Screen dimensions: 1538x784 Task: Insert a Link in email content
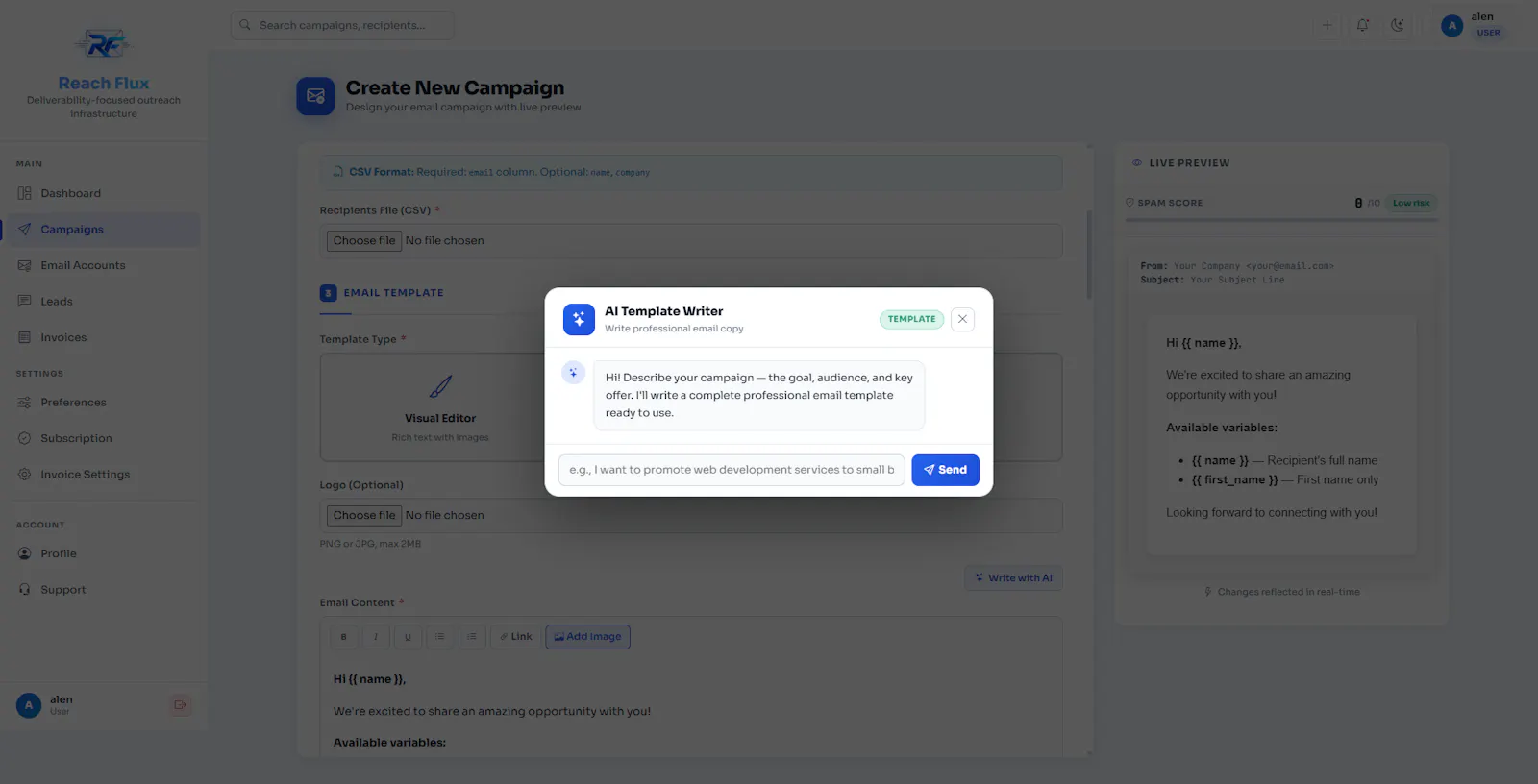[516, 637]
